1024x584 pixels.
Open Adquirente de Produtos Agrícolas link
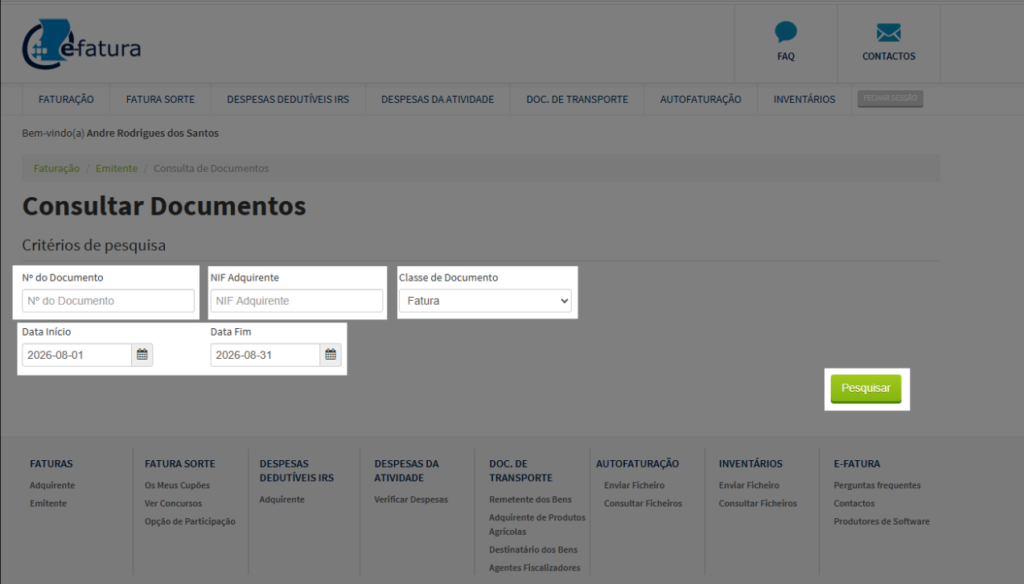[x=537, y=524]
